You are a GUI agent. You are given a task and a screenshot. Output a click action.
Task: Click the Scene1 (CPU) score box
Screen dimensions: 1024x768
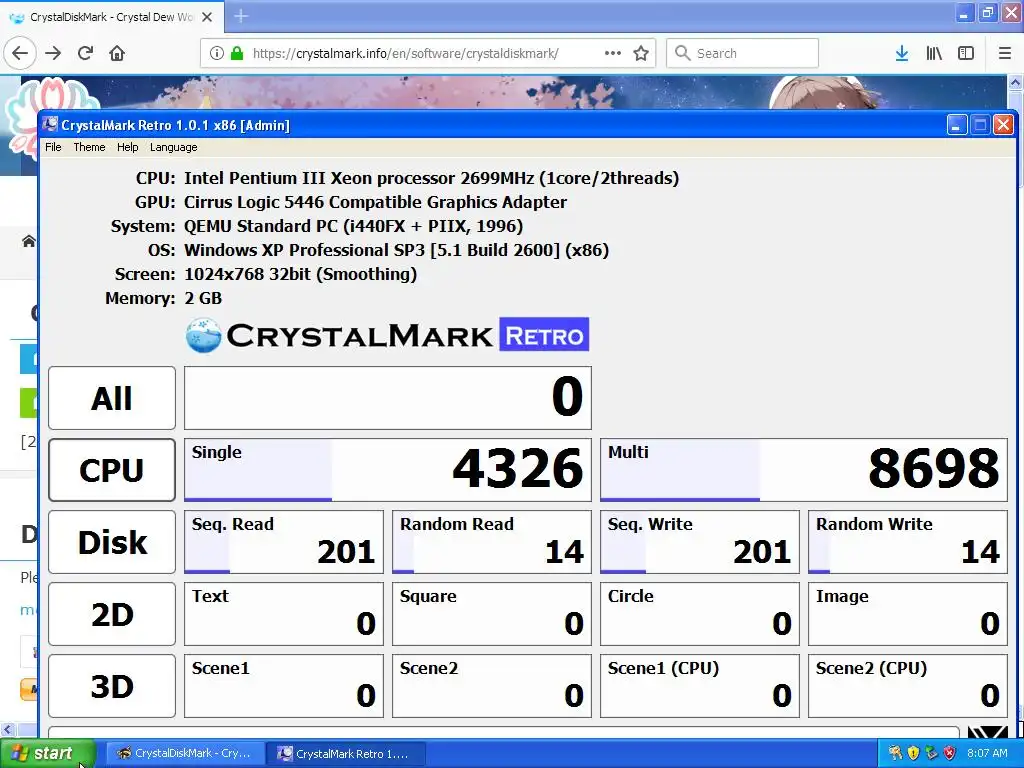[x=699, y=686]
